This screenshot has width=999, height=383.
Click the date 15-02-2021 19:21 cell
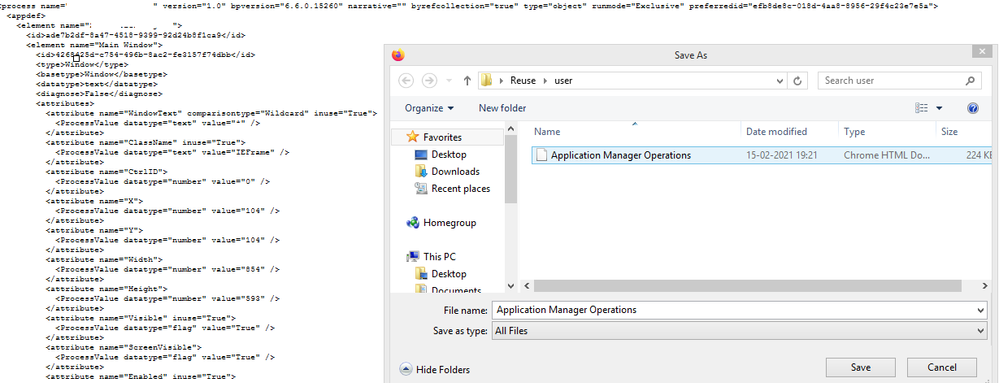tap(781, 155)
